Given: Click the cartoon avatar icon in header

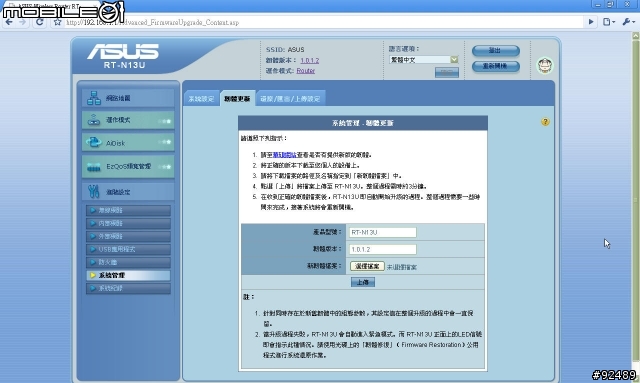Looking at the screenshot, I should (x=545, y=65).
